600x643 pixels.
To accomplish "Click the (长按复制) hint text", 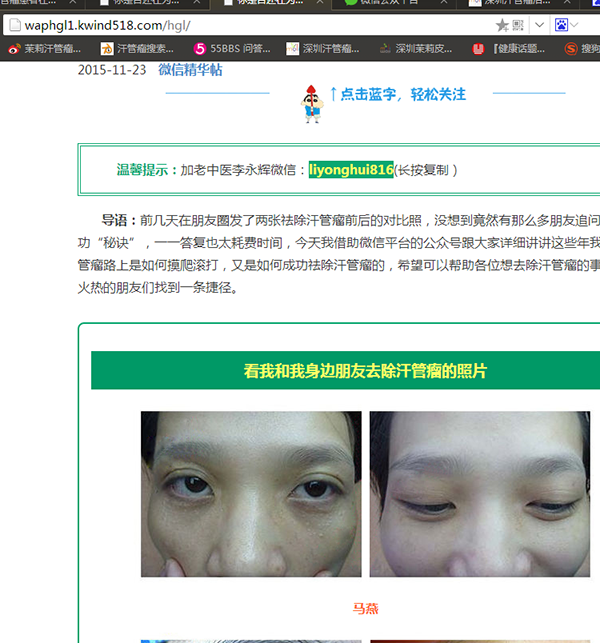I will (426, 169).
